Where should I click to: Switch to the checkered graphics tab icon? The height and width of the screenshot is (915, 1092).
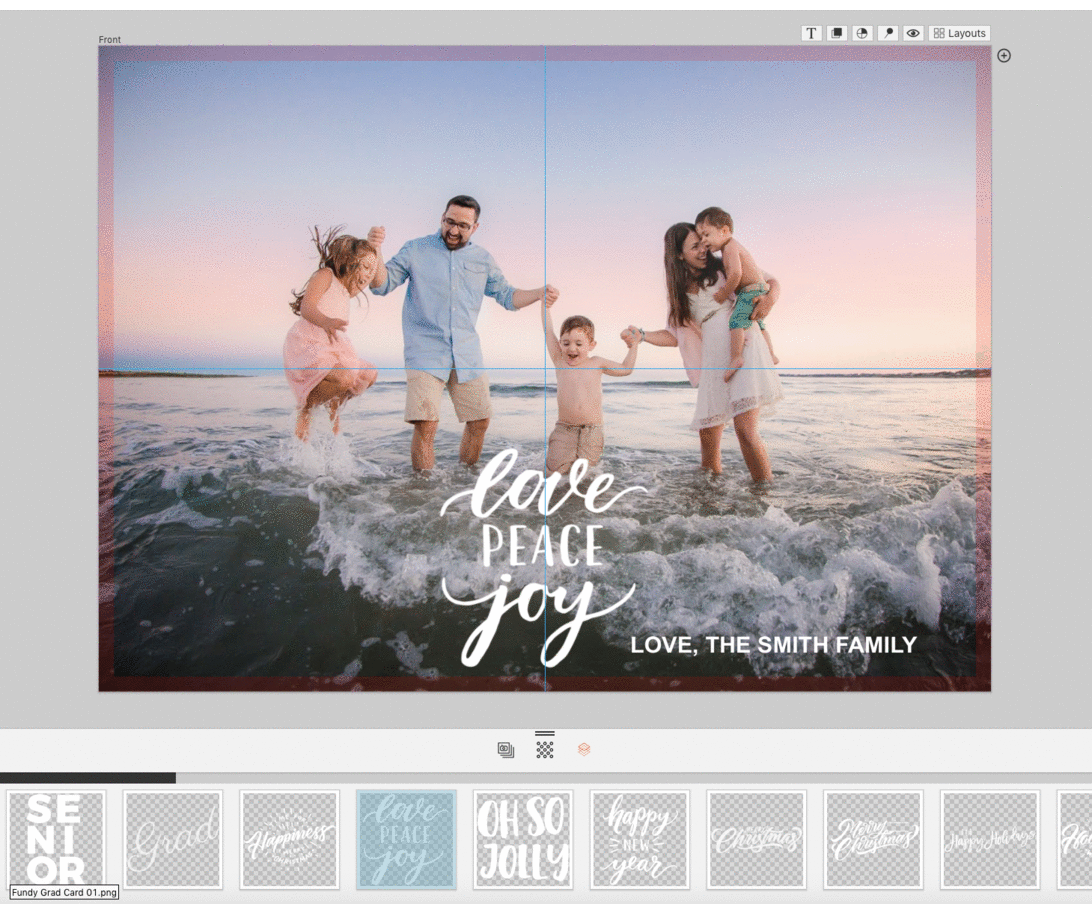tap(545, 749)
